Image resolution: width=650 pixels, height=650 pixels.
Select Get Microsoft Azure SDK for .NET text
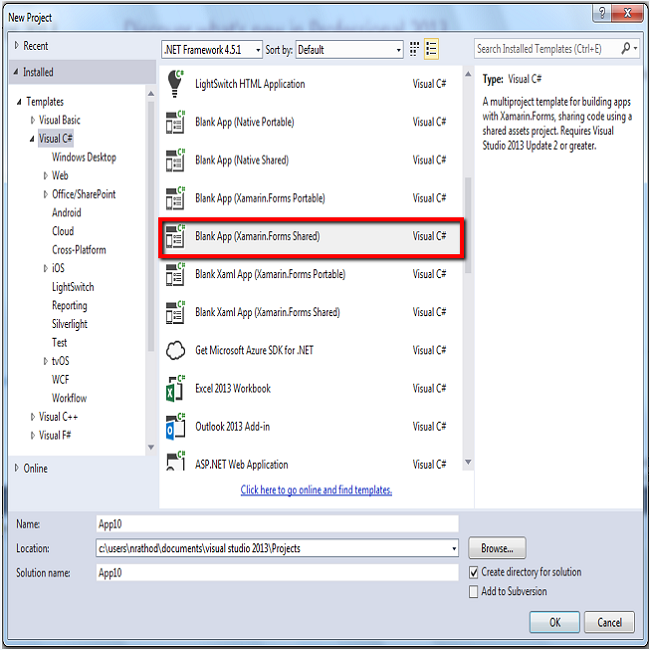(x=254, y=350)
